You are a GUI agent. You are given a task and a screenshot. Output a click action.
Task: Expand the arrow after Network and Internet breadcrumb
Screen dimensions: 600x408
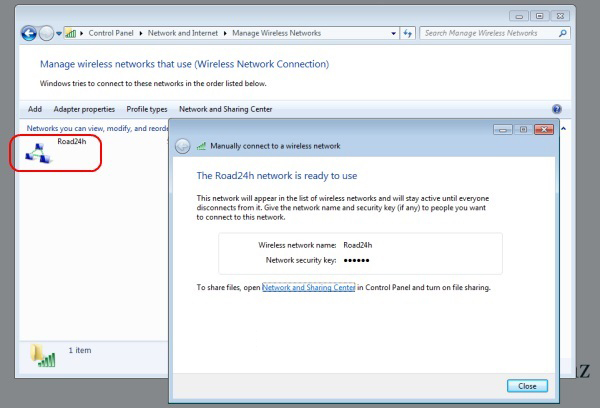(x=225, y=34)
